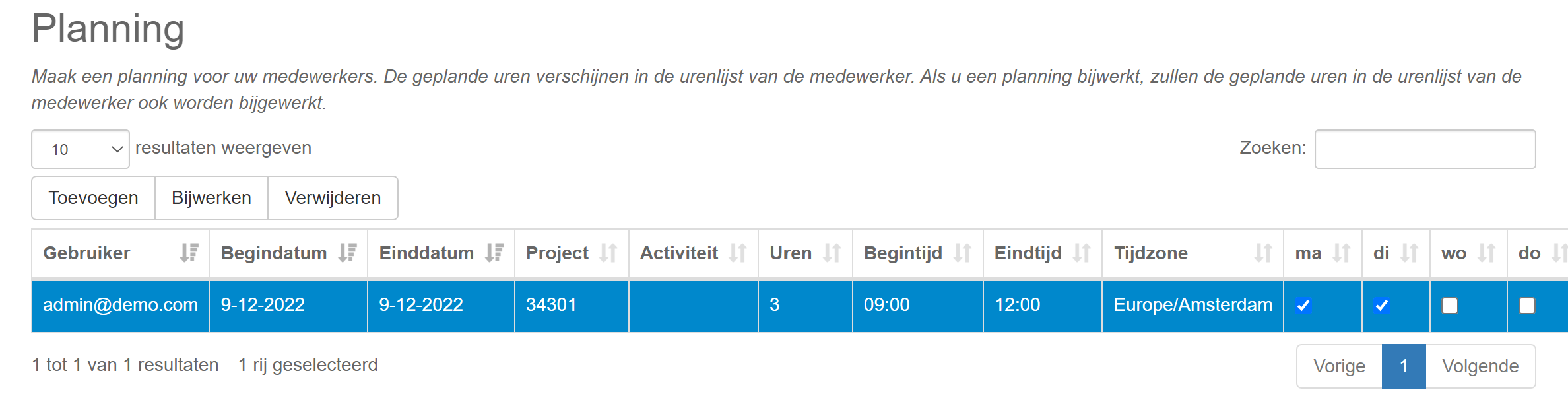
Task: Enable the wo (Wednesday) checkbox
Action: tap(1450, 306)
